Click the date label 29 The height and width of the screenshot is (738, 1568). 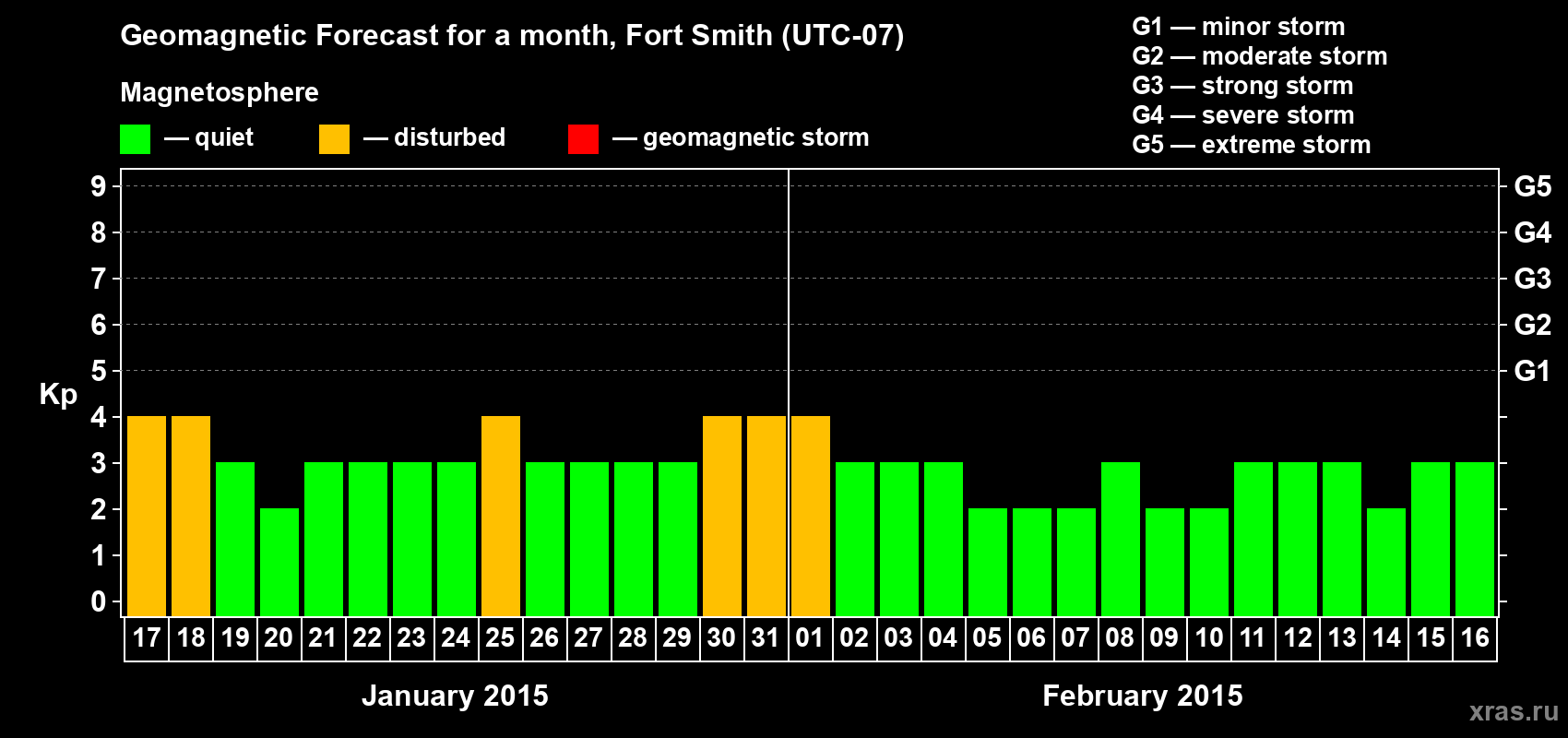677,638
